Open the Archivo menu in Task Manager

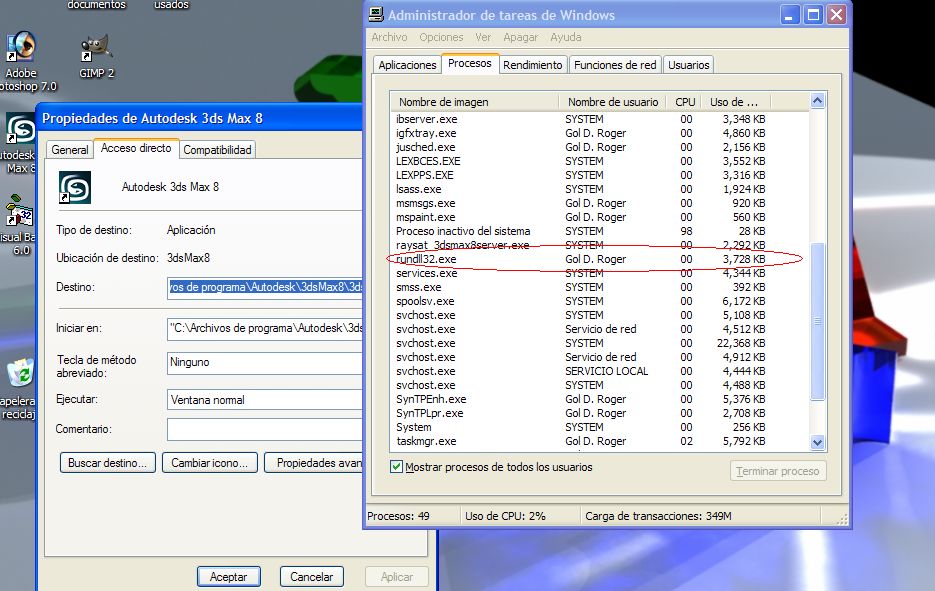pyautogui.click(x=389, y=37)
